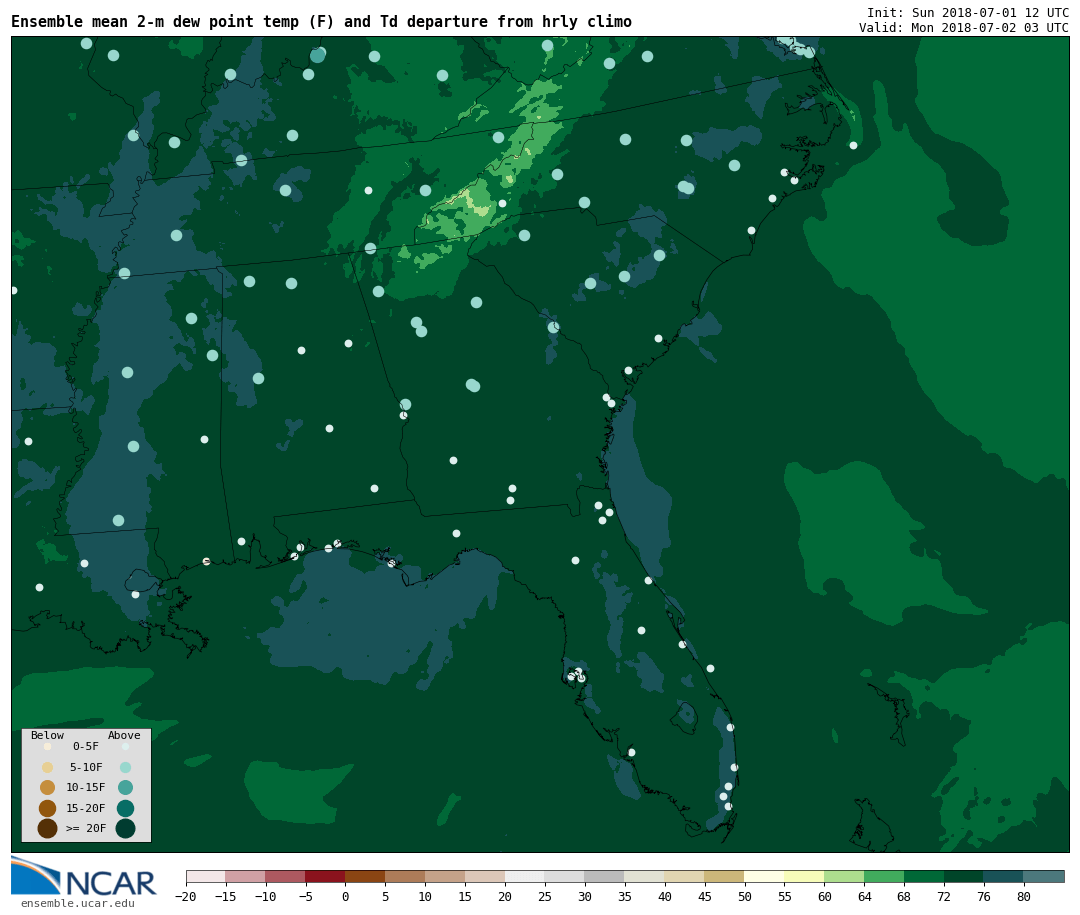Screen dimensions: 1080x915
Task: Click the darkest brown >= 20F legend dot
Action: [x=48, y=828]
